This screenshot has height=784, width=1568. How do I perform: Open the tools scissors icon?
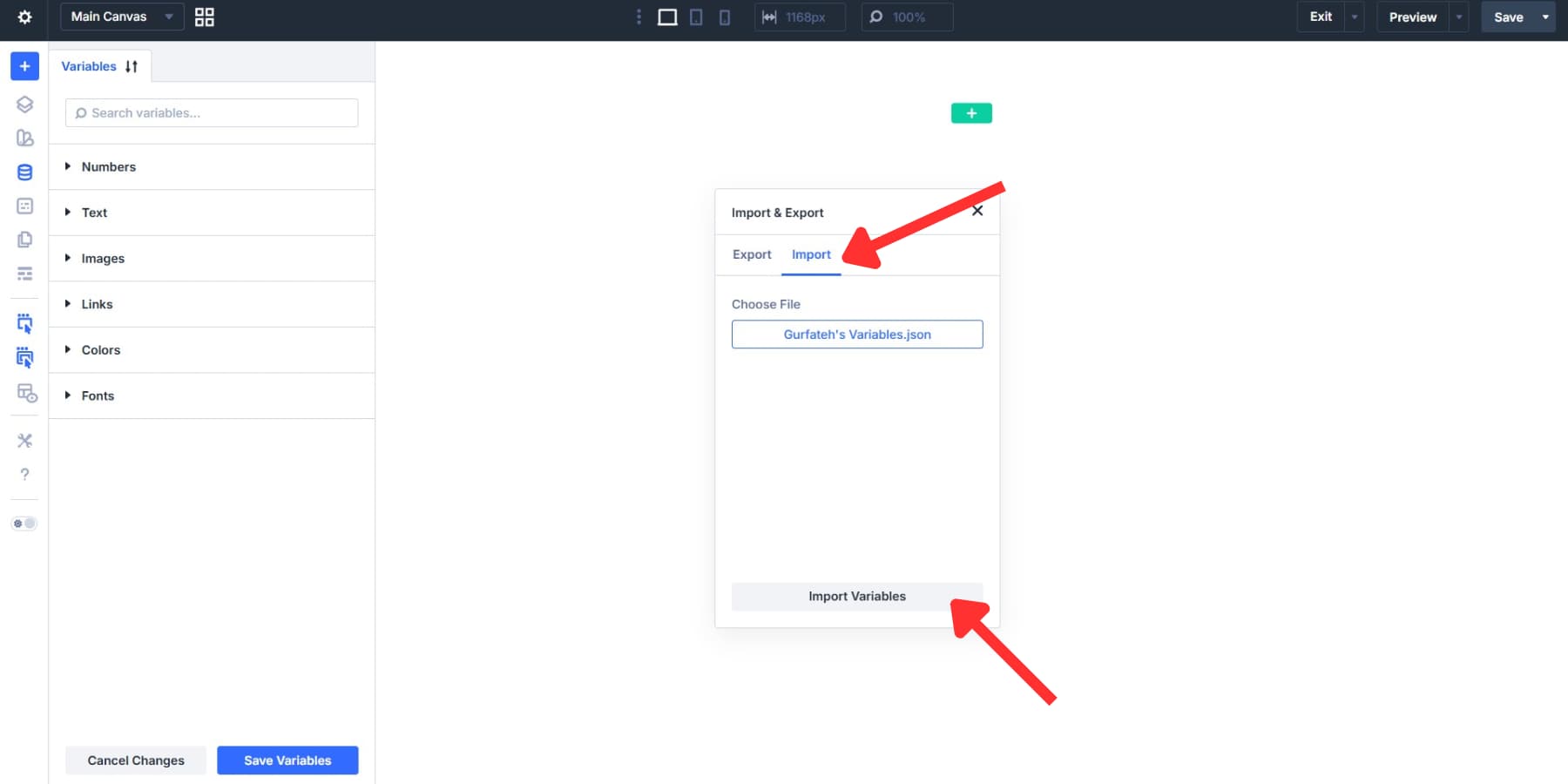[x=24, y=440]
